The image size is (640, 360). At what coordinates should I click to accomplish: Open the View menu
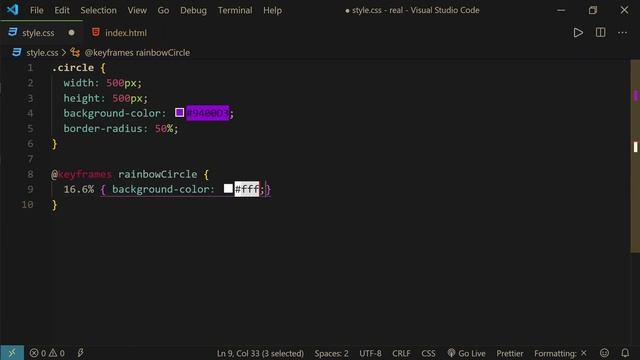tap(137, 10)
